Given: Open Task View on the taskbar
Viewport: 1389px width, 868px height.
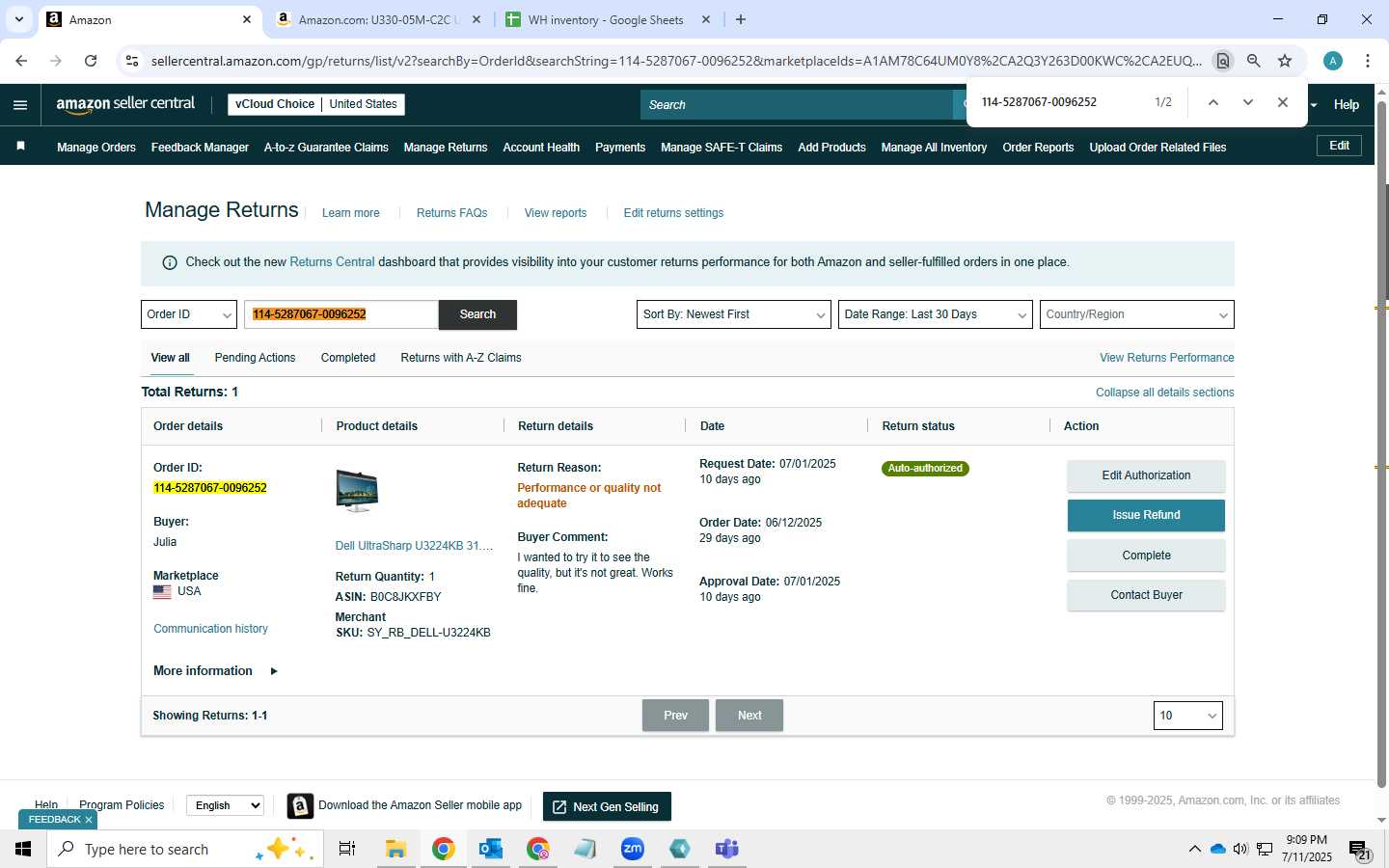Looking at the screenshot, I should 347,849.
